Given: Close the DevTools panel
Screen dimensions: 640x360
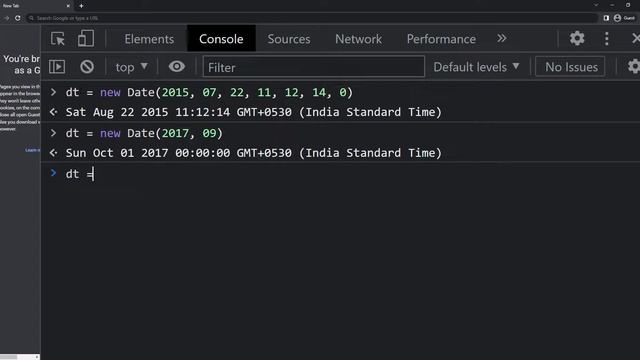Looking at the screenshot, I should point(635,39).
